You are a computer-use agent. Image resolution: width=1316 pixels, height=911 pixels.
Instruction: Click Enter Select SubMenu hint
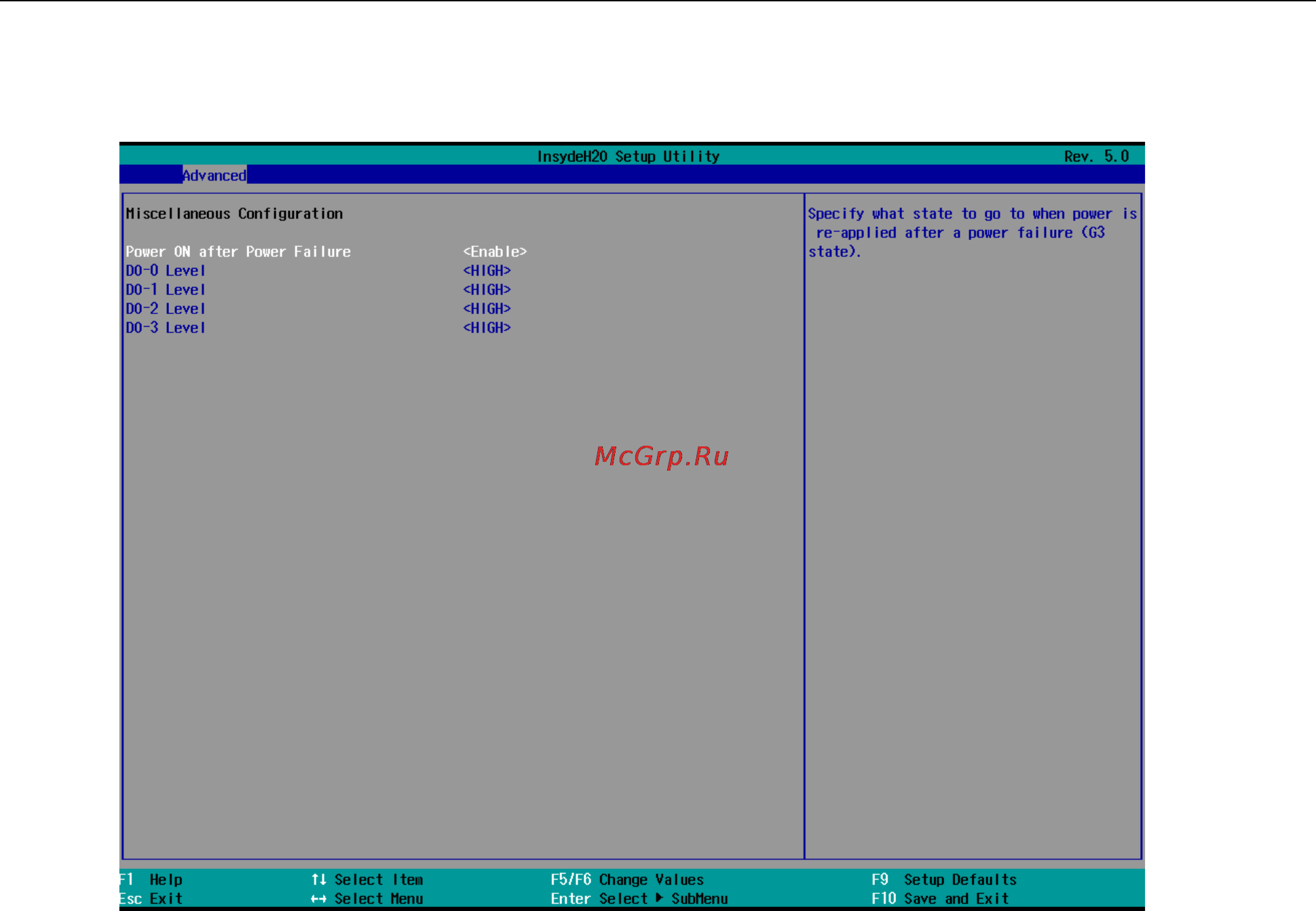(639, 899)
